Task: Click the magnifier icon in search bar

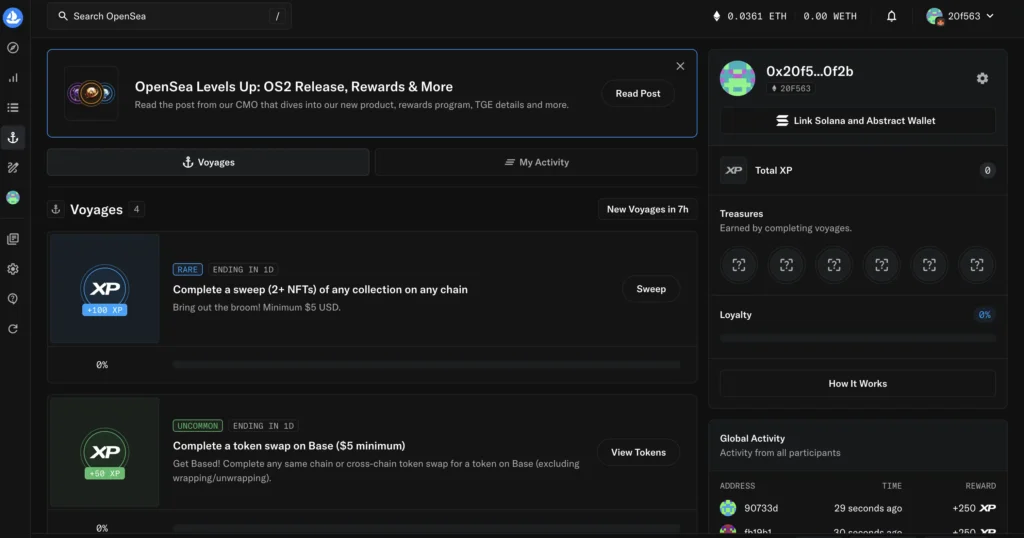Action: (63, 16)
